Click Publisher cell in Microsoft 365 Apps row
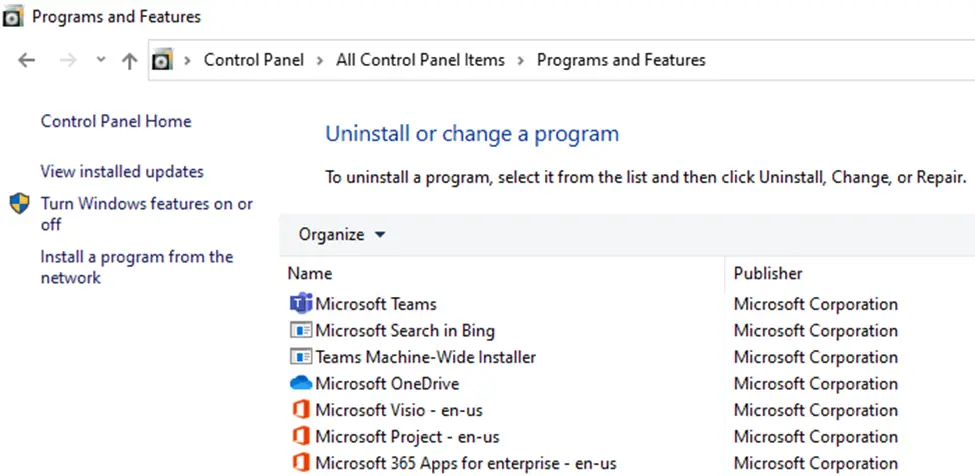Viewport: 975px width, 476px height. pyautogui.click(x=815, y=464)
